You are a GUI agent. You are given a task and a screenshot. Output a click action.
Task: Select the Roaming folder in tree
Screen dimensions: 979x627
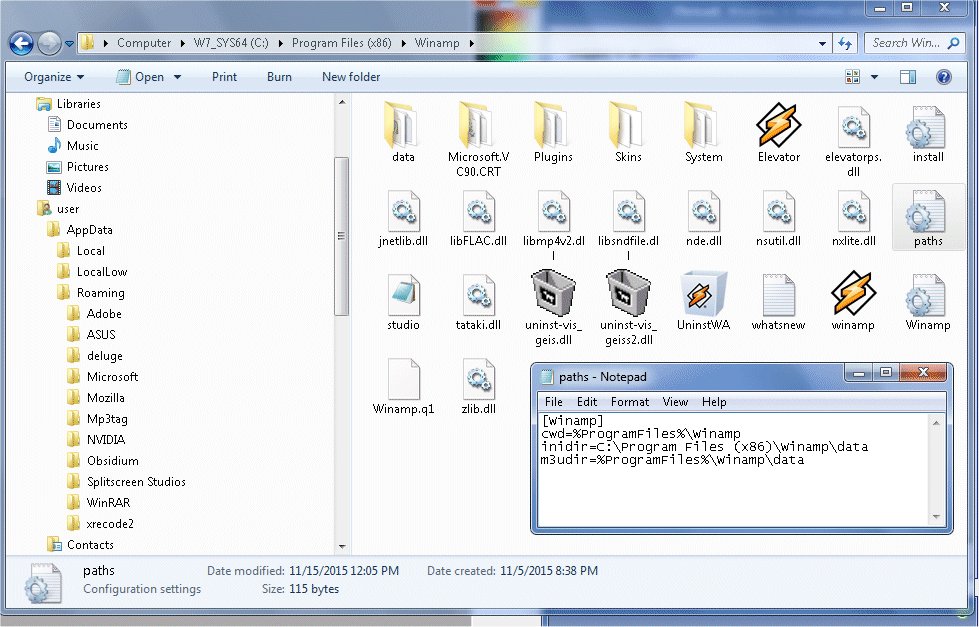click(x=91, y=292)
